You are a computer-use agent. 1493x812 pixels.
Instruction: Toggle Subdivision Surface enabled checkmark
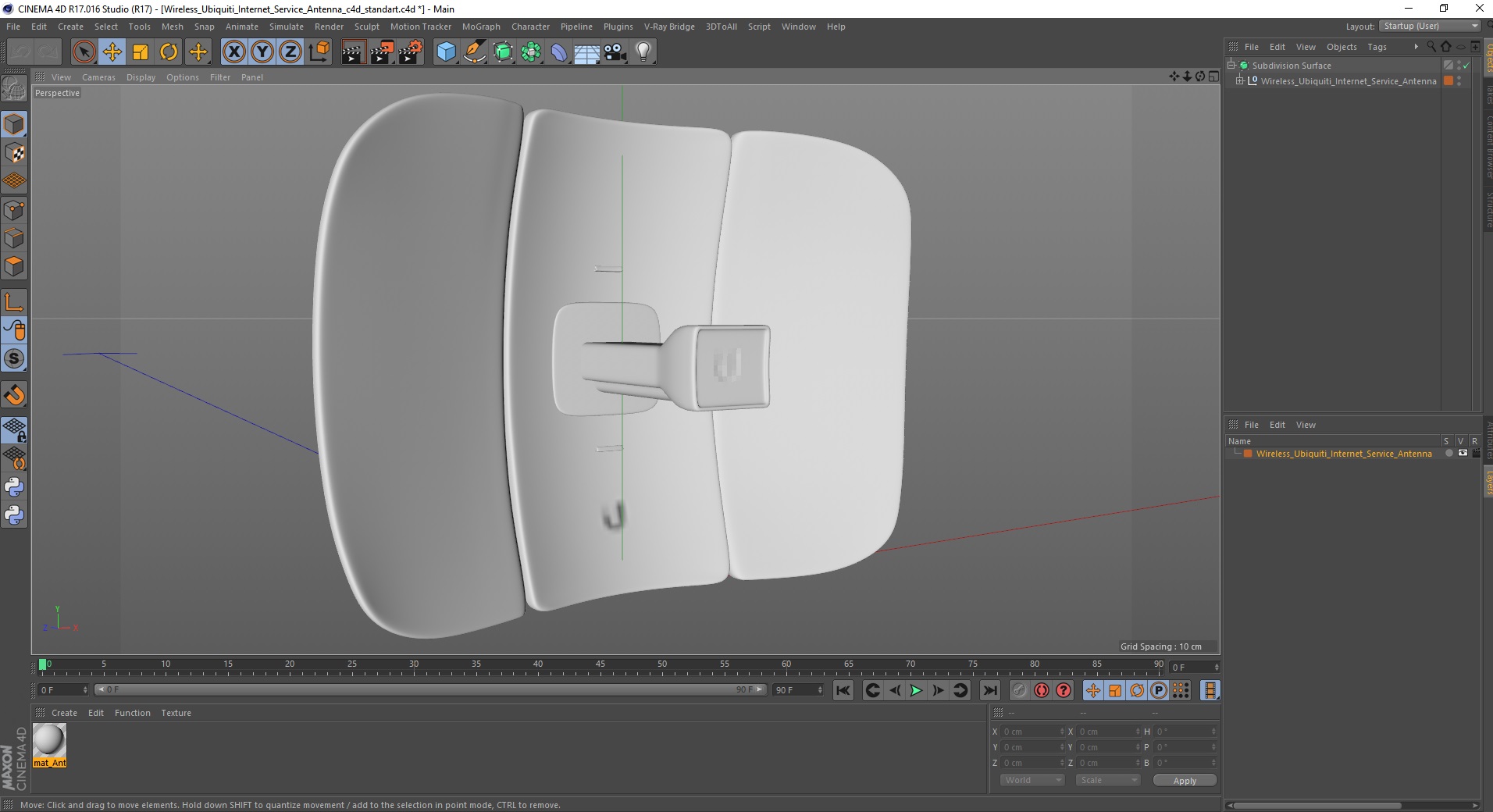(1466, 66)
